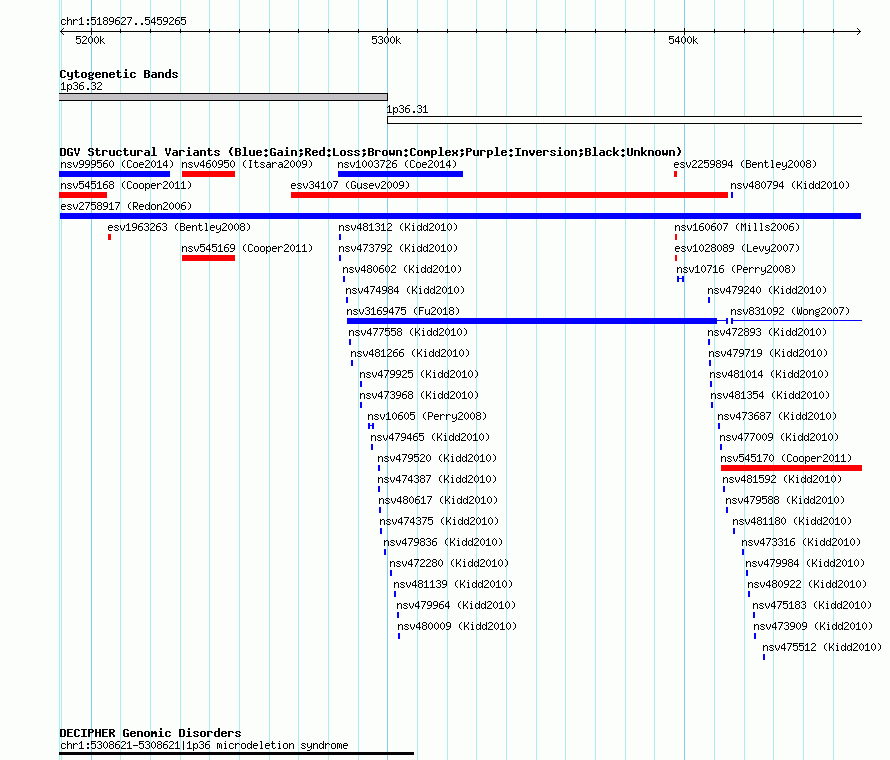Click nsv475183 (Kidd2010) label

(812, 605)
